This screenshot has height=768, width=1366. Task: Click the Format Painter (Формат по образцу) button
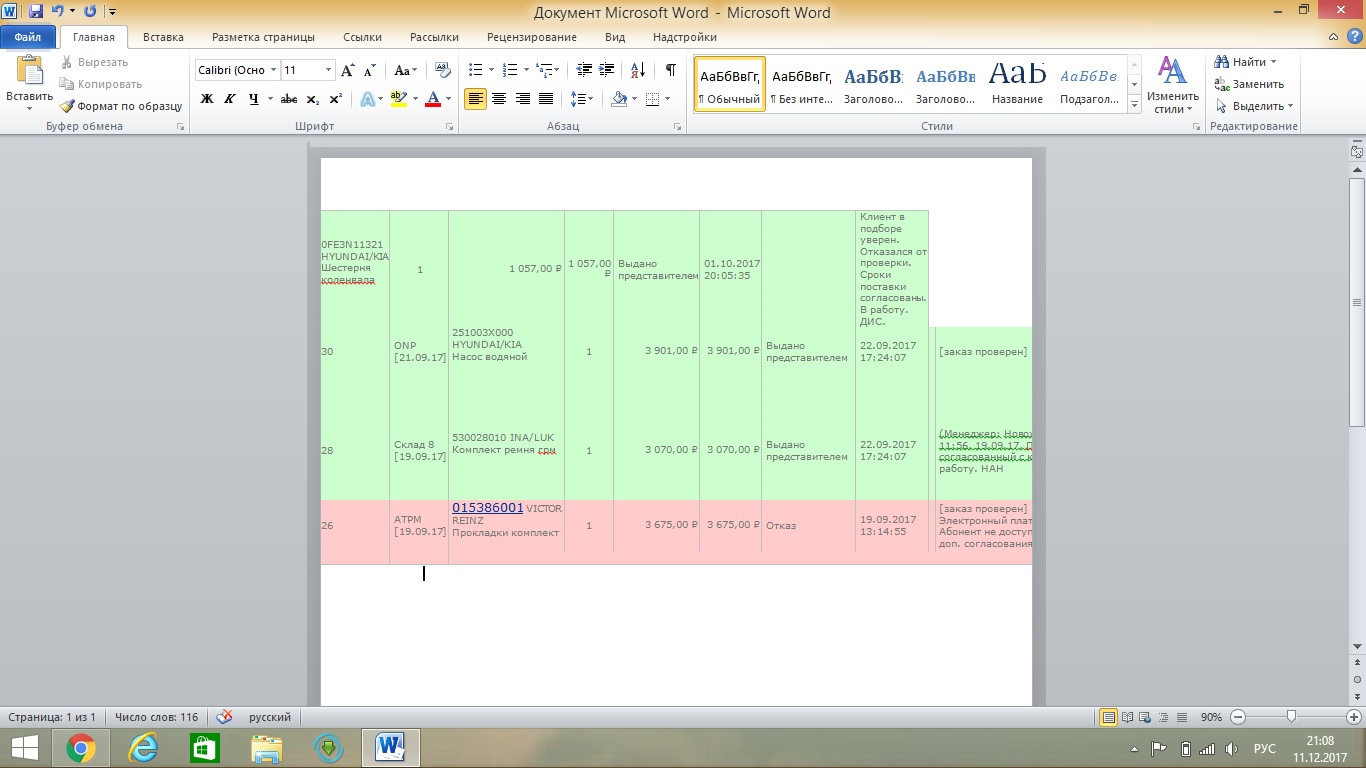(x=121, y=106)
